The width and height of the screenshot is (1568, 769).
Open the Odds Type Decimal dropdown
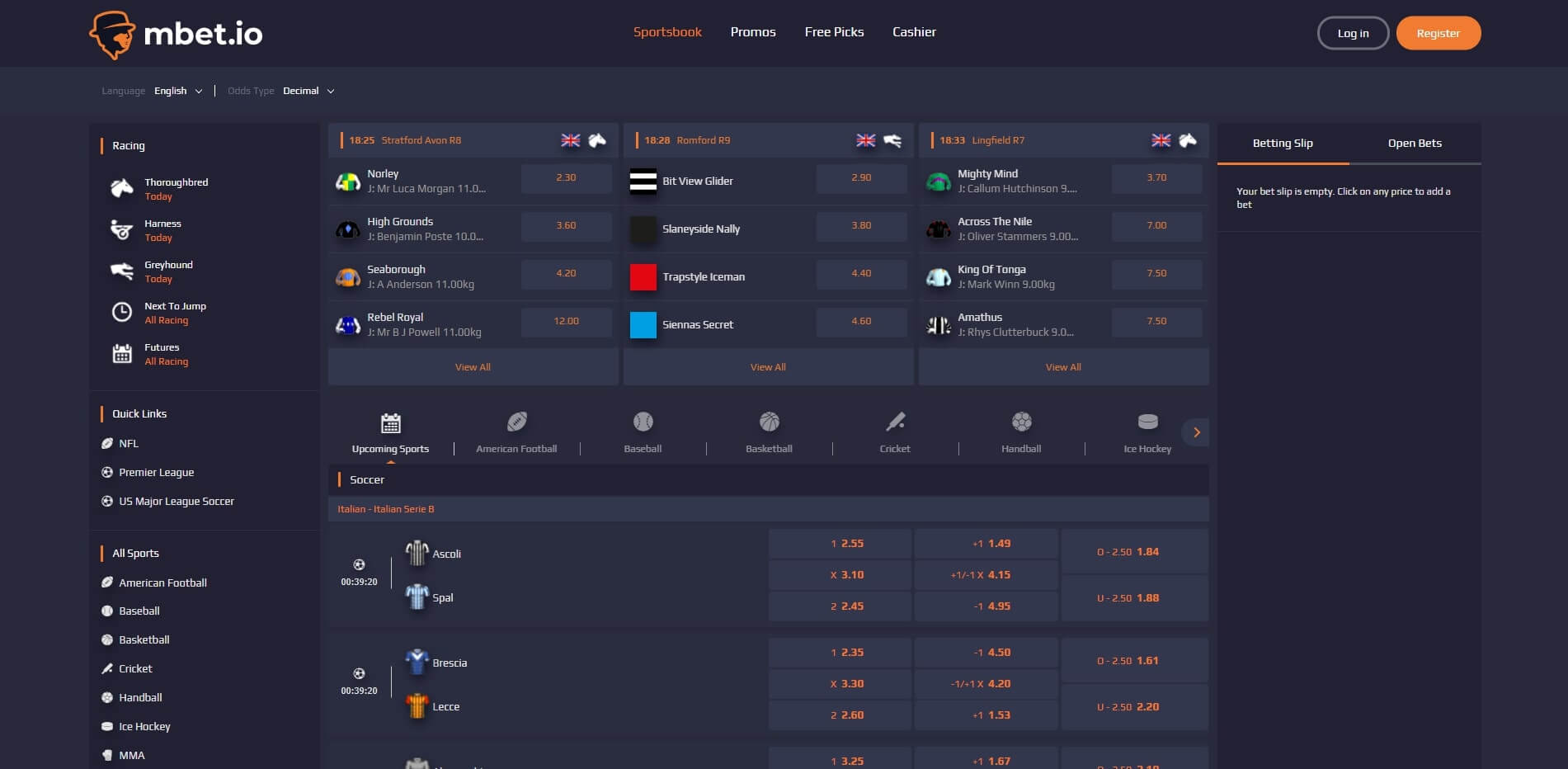(308, 91)
